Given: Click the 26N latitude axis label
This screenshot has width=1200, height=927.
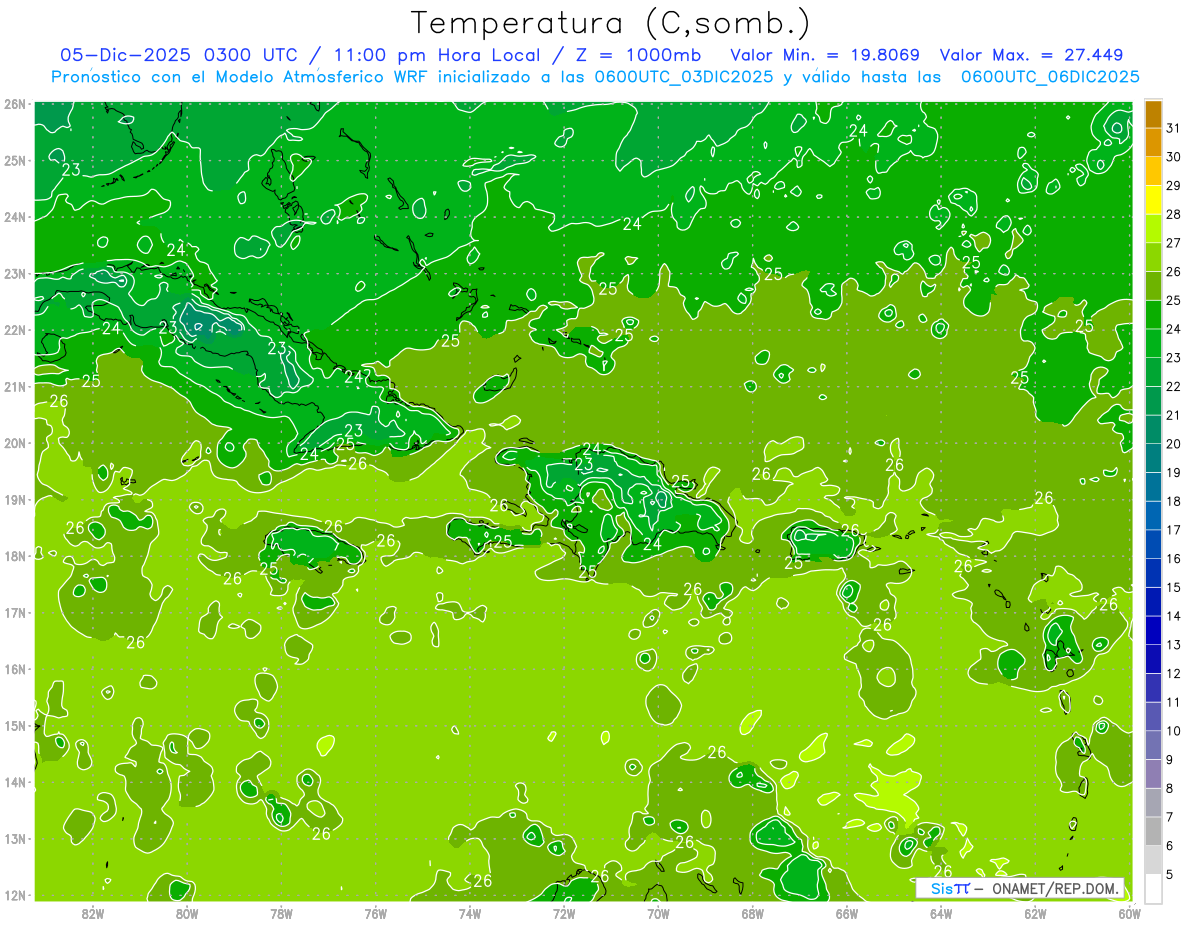Looking at the screenshot, I should pos(14,104).
